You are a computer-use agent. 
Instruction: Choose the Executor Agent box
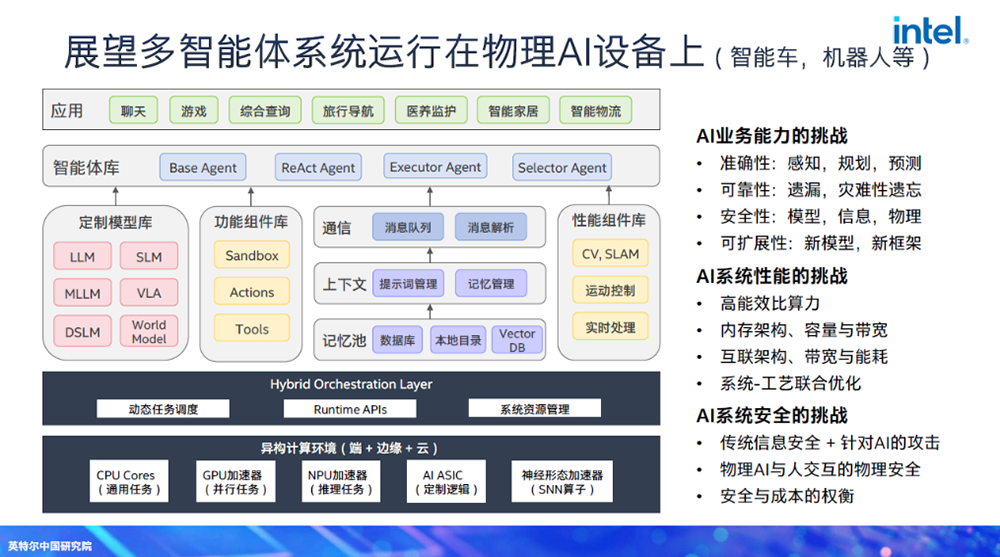(x=435, y=168)
